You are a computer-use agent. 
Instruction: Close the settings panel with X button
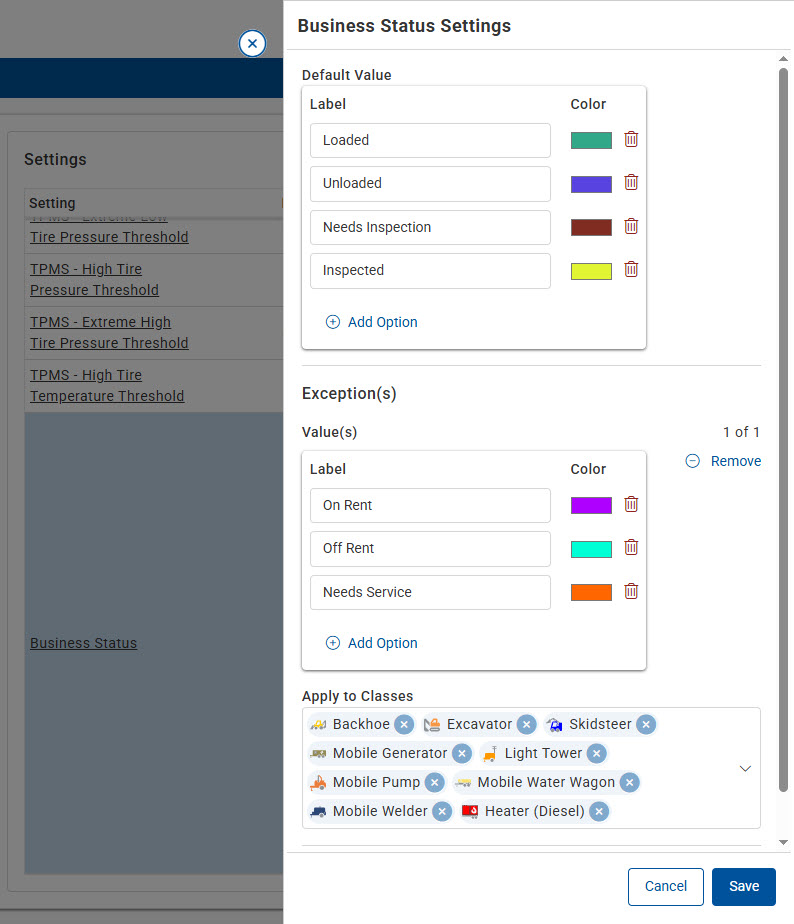252,44
